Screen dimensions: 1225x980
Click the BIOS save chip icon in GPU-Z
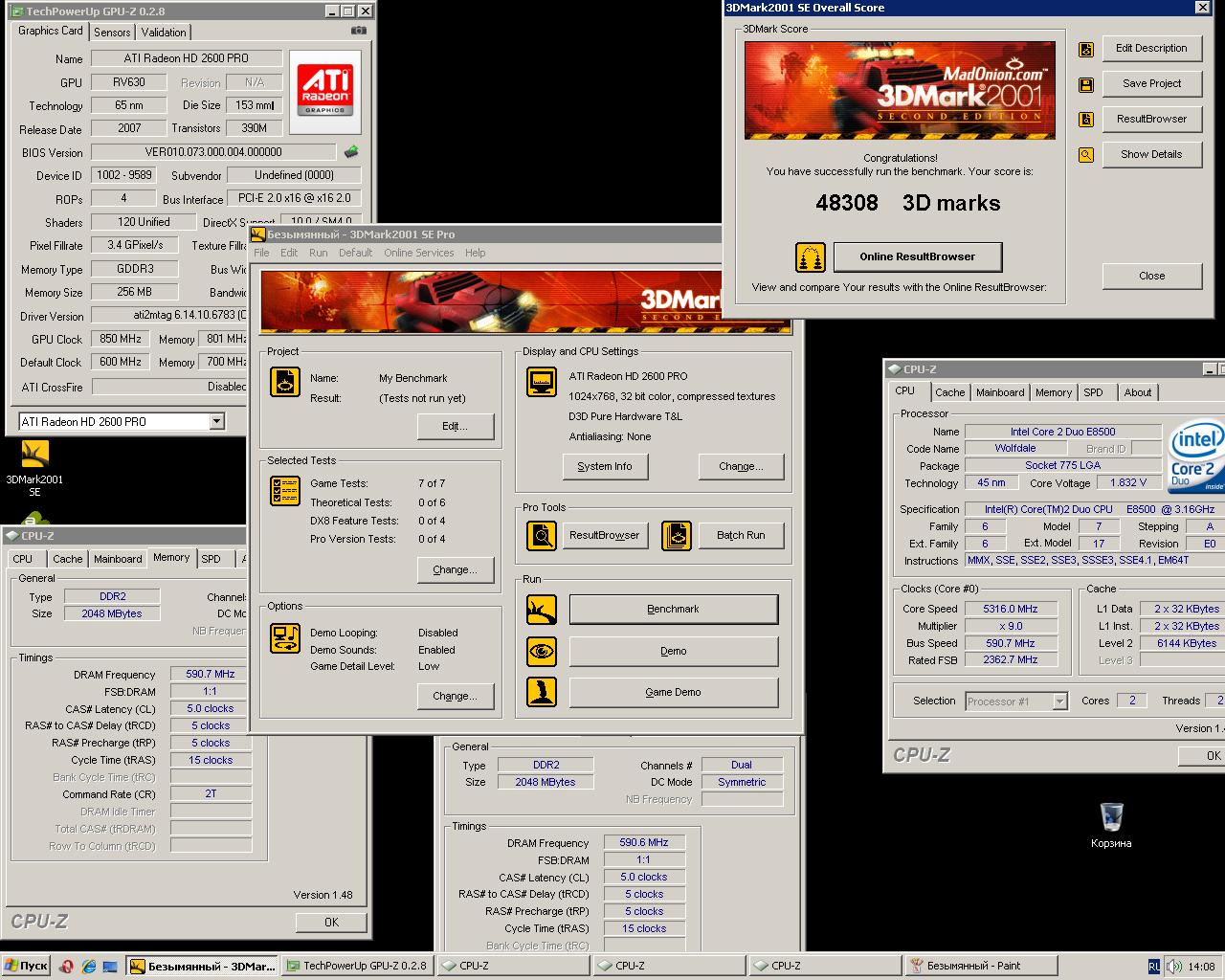pos(351,152)
